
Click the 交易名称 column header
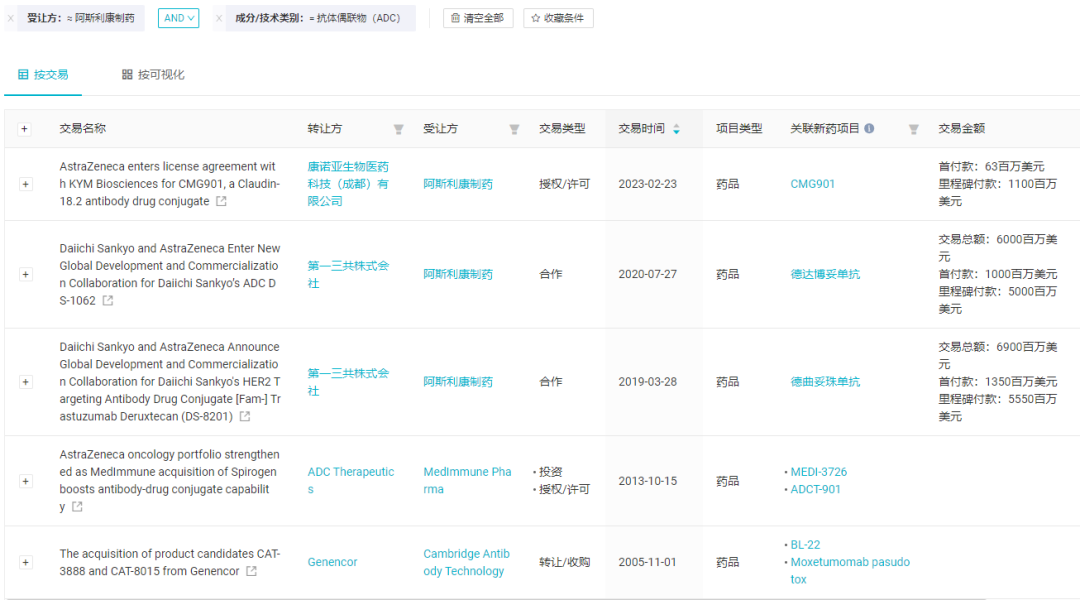[83, 128]
